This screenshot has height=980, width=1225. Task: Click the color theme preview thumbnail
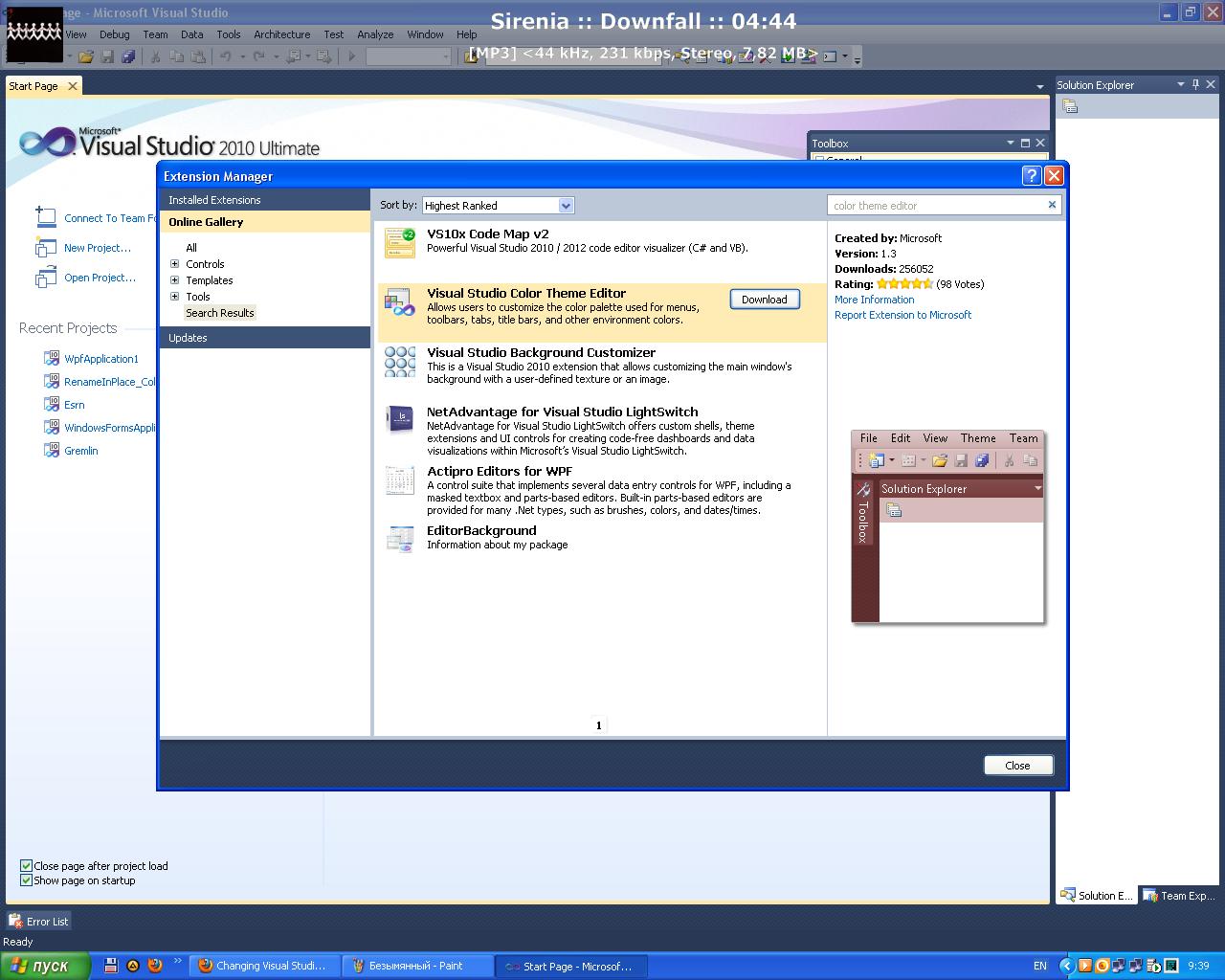coord(947,525)
